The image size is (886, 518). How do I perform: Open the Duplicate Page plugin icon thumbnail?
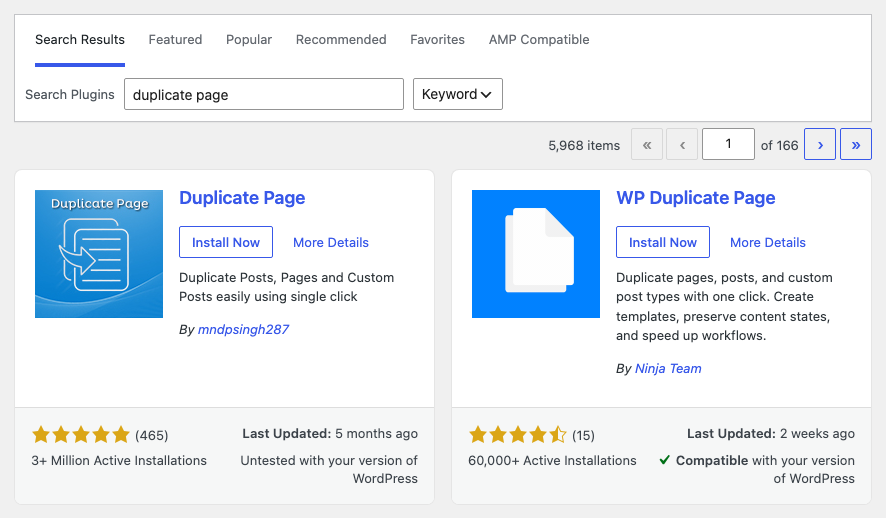click(x=99, y=254)
